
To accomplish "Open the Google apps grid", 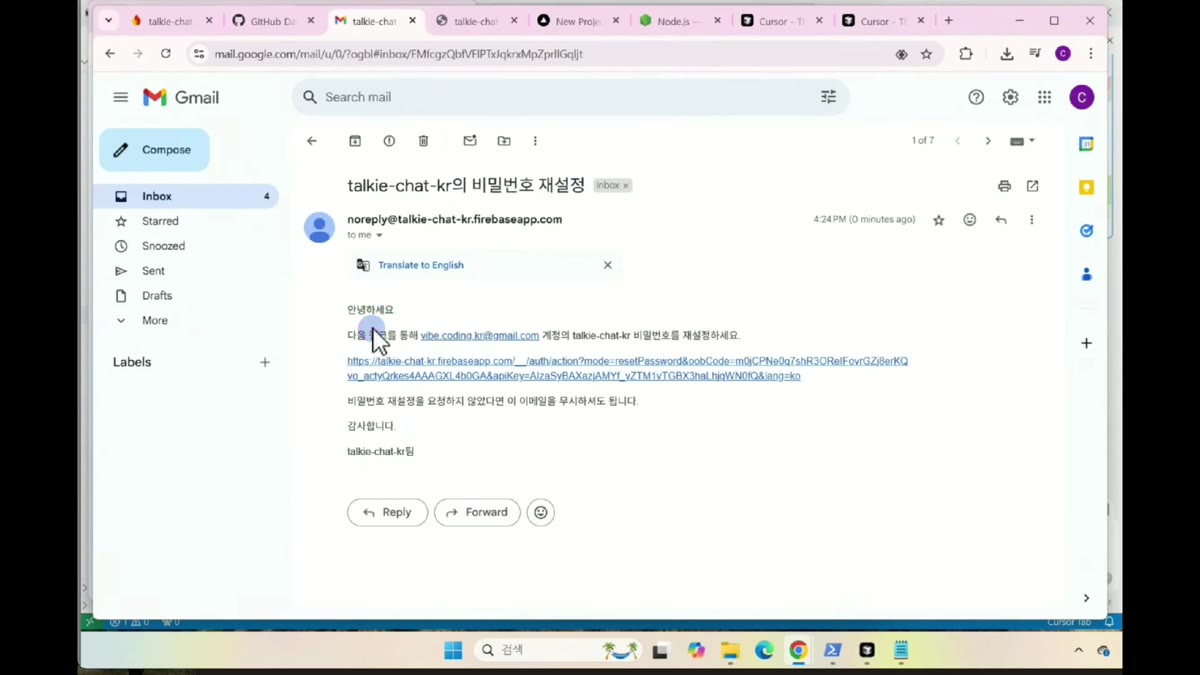I will pyautogui.click(x=1044, y=97).
